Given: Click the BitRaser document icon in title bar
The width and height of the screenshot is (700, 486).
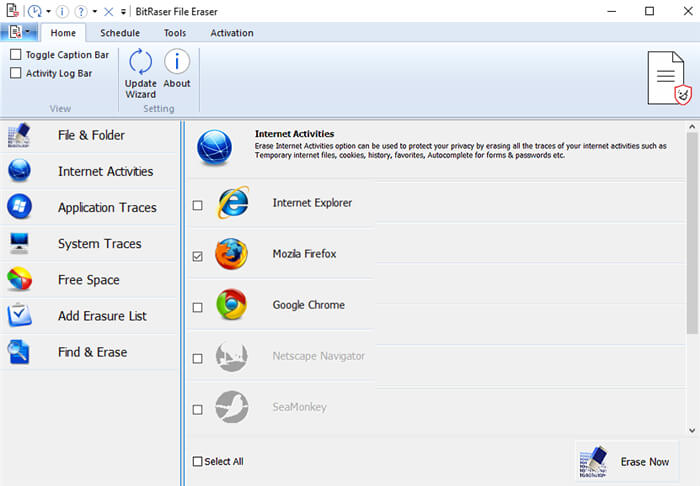Looking at the screenshot, I should 12,10.
